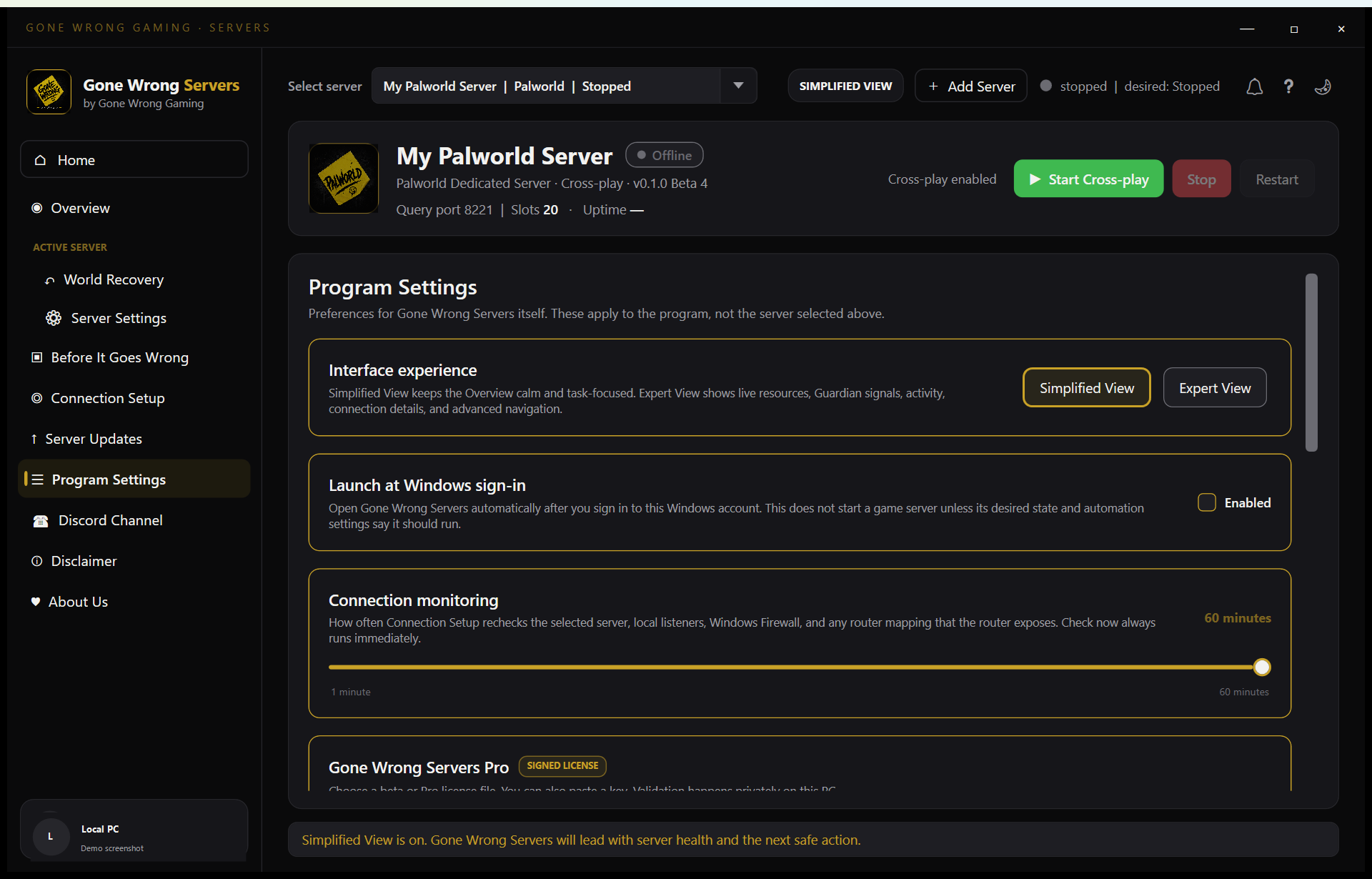
Task: Open World Recovery section
Action: point(135,279)
